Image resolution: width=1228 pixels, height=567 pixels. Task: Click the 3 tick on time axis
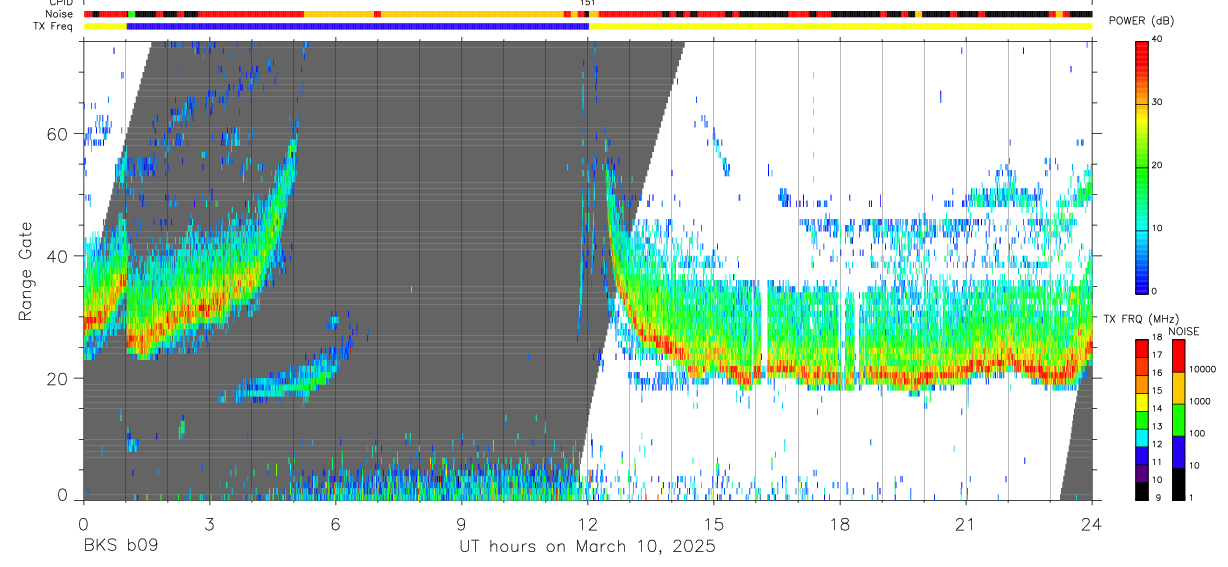click(x=209, y=523)
